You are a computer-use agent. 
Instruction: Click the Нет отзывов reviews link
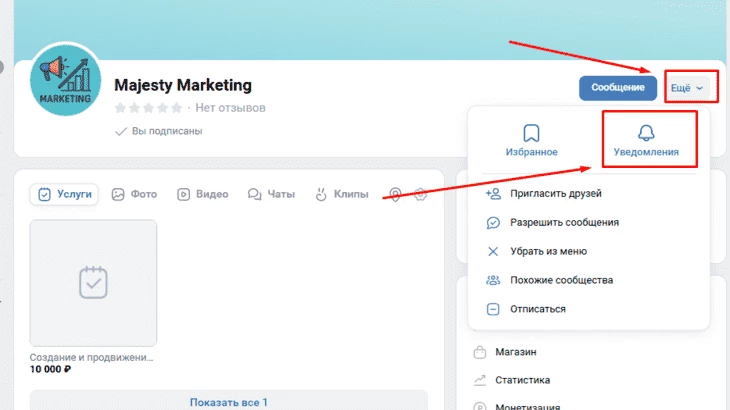point(230,108)
